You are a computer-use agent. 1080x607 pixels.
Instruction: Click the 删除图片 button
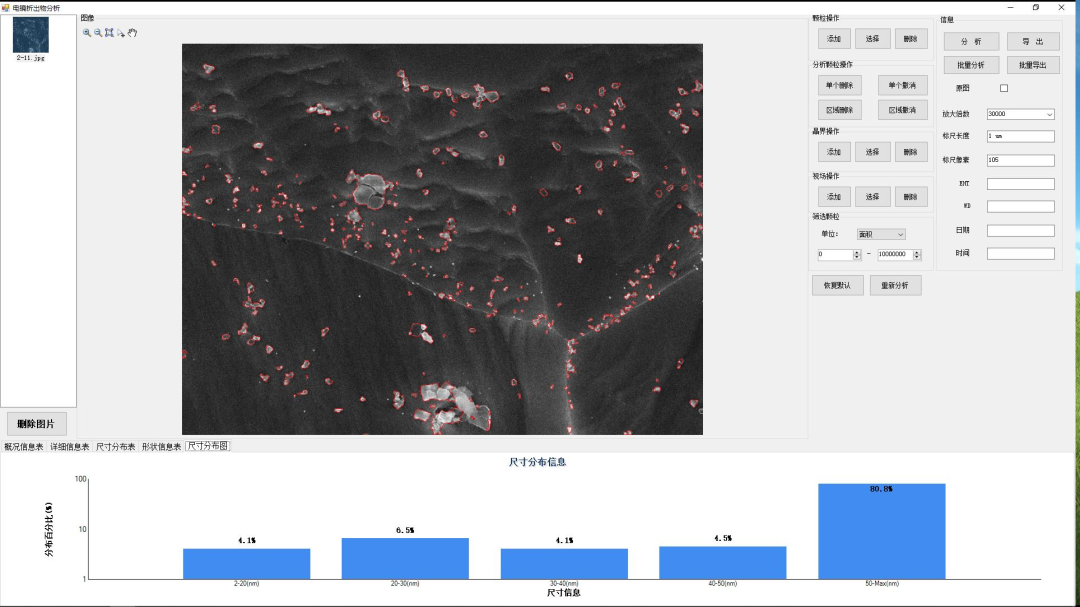36,424
